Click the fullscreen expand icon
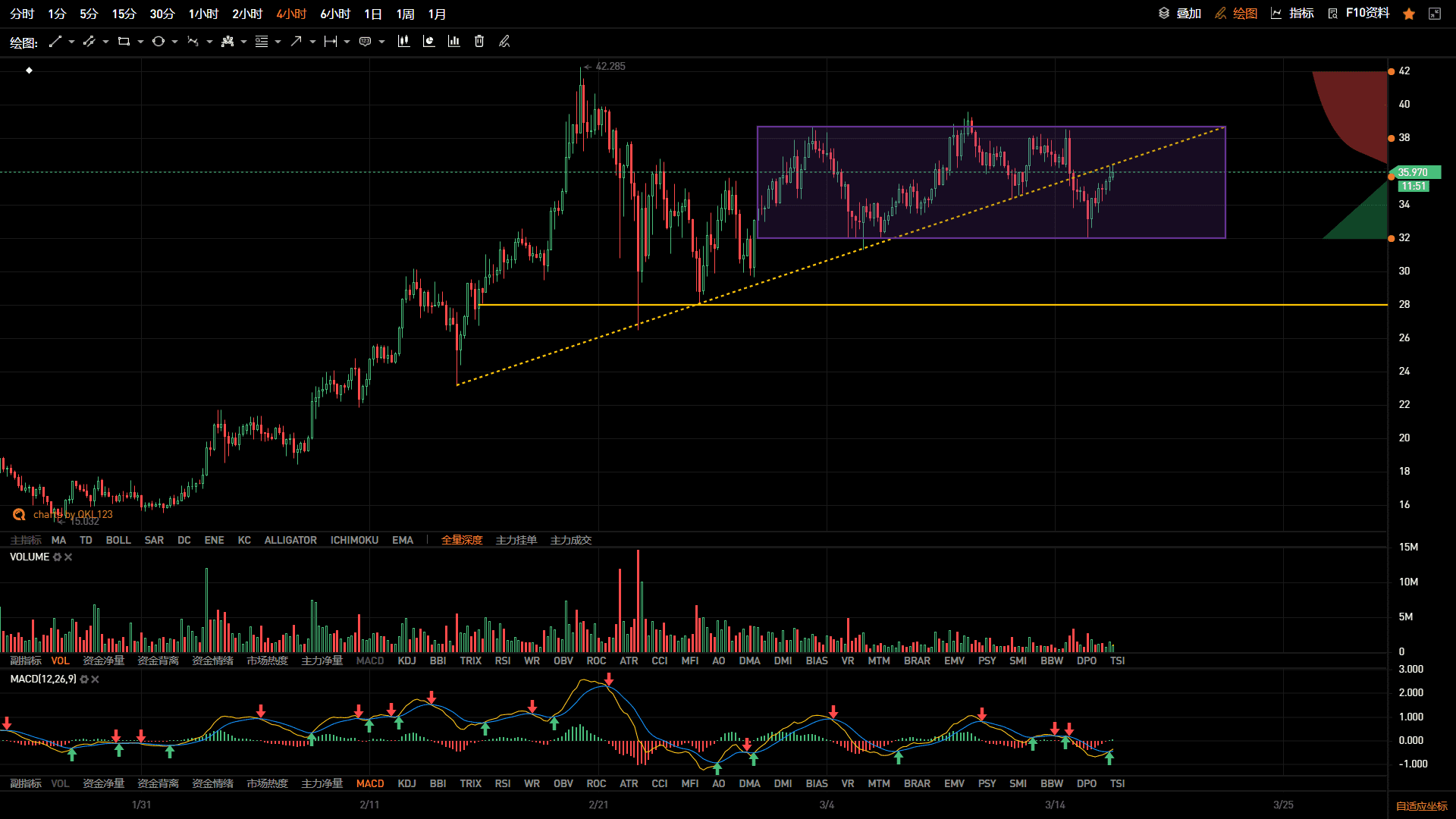This screenshot has height=819, width=1456. (1435, 14)
